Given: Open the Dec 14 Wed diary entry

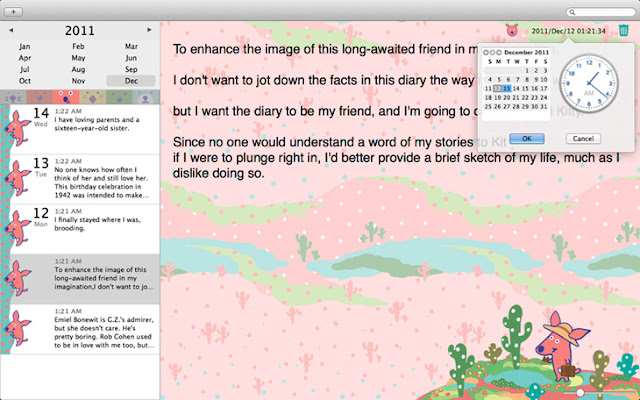Looking at the screenshot, I should tap(80, 129).
